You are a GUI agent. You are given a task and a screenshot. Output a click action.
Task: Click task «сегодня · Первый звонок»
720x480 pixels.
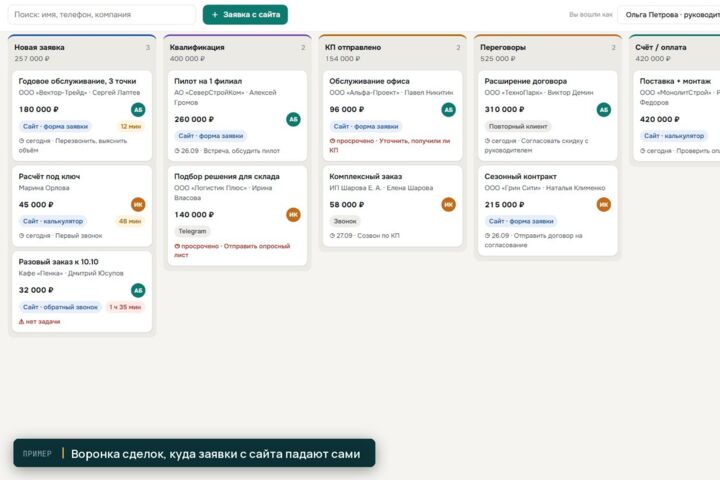click(x=60, y=236)
